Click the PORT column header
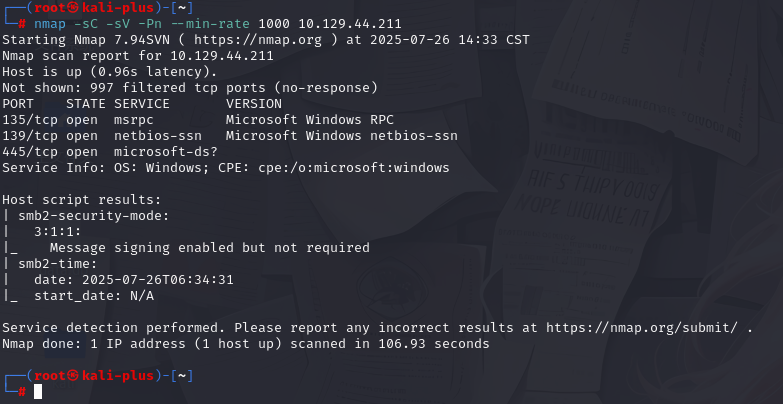The image size is (783, 404). (x=18, y=104)
